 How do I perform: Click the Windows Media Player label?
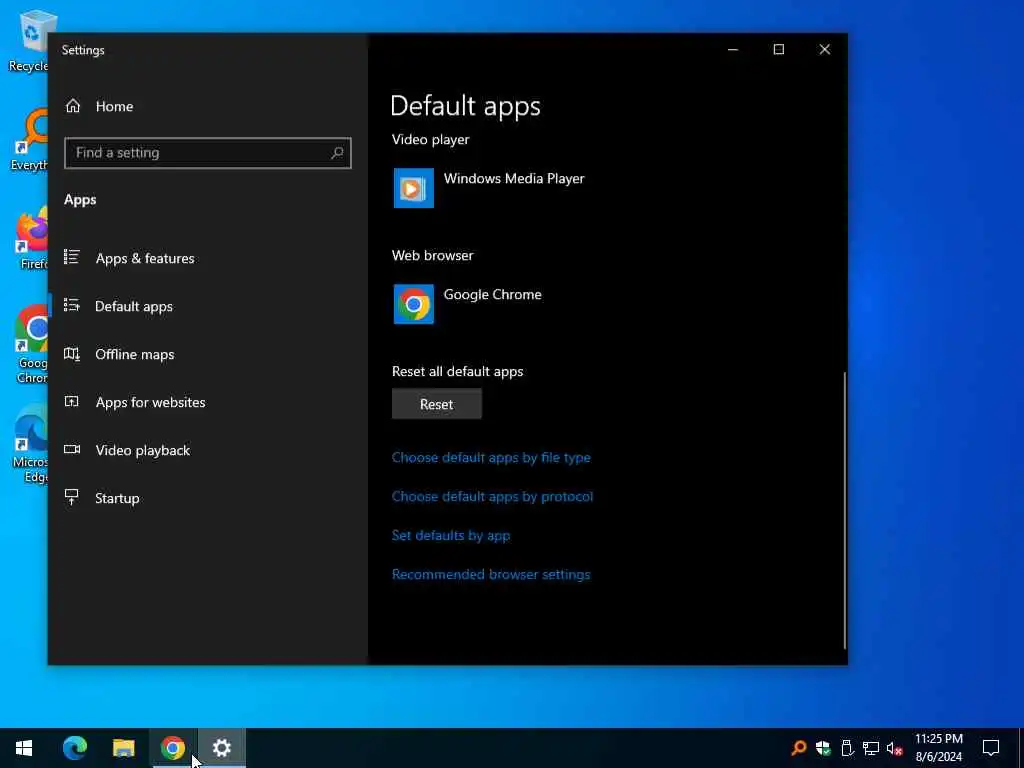pyautogui.click(x=514, y=178)
